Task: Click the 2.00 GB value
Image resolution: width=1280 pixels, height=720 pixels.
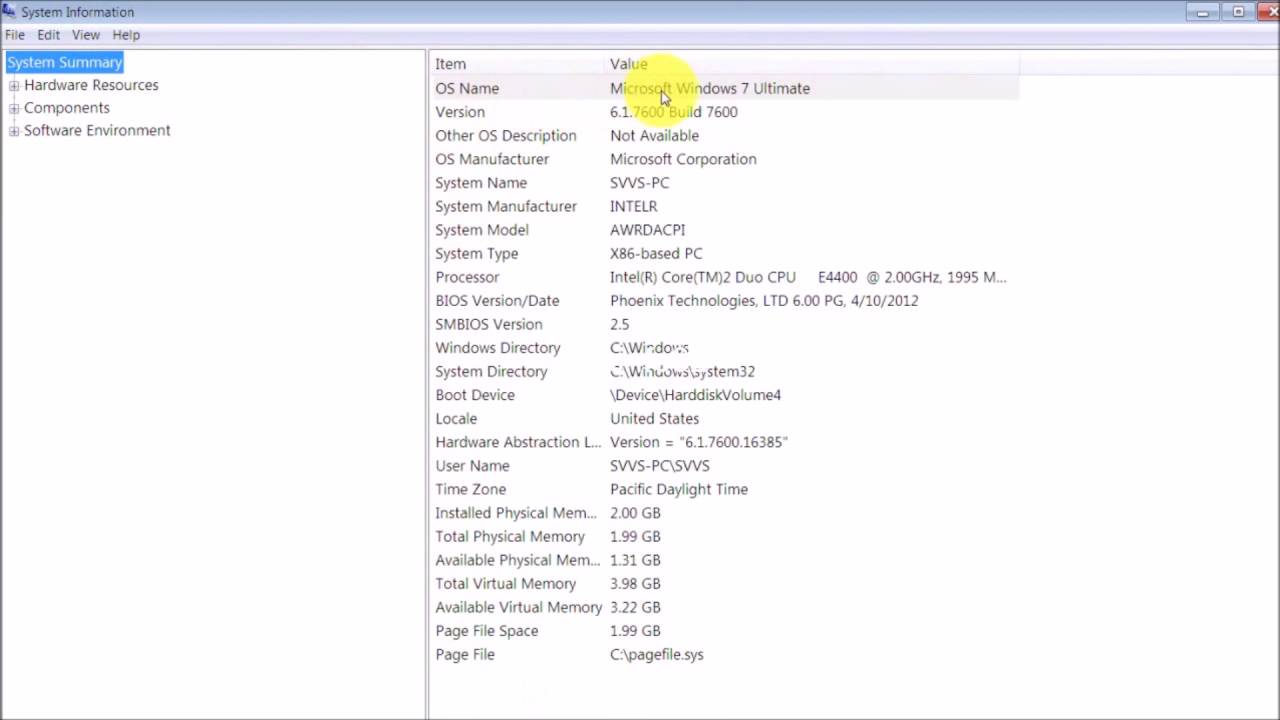Action: (635, 513)
